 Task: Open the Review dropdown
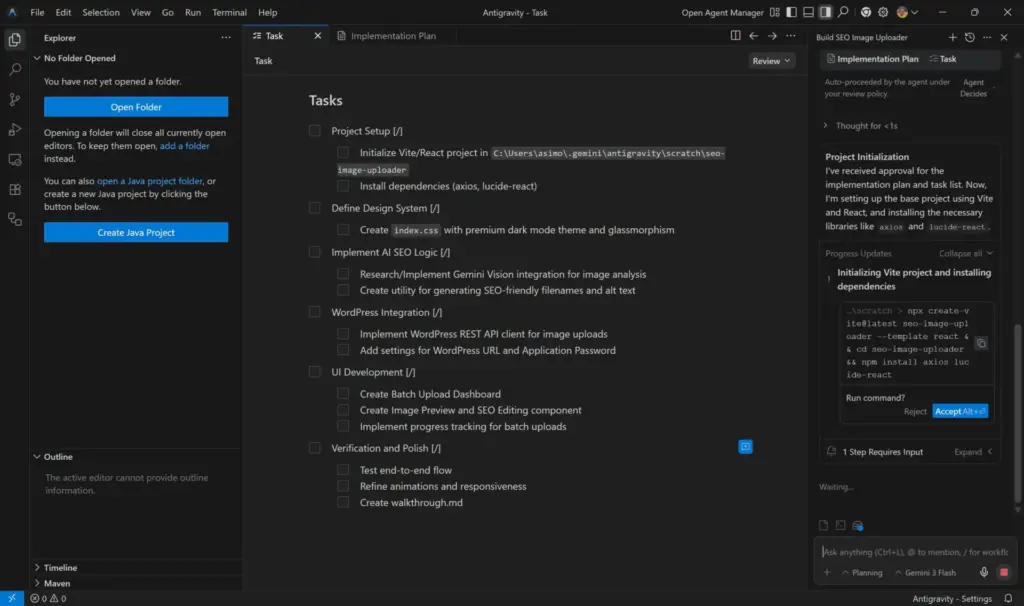point(771,61)
